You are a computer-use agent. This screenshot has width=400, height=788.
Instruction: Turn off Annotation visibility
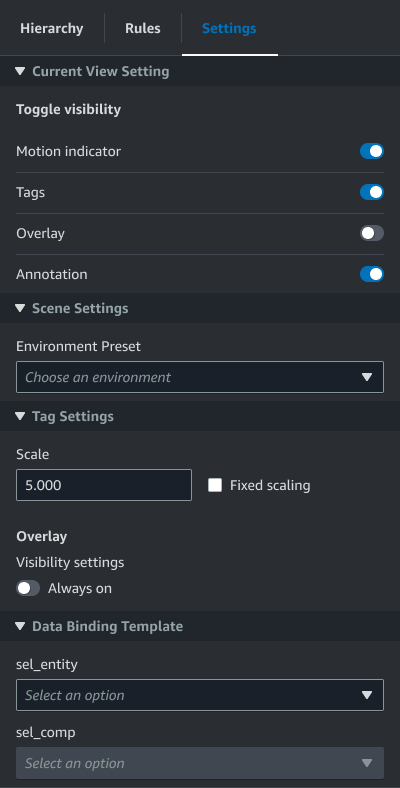[372, 274]
